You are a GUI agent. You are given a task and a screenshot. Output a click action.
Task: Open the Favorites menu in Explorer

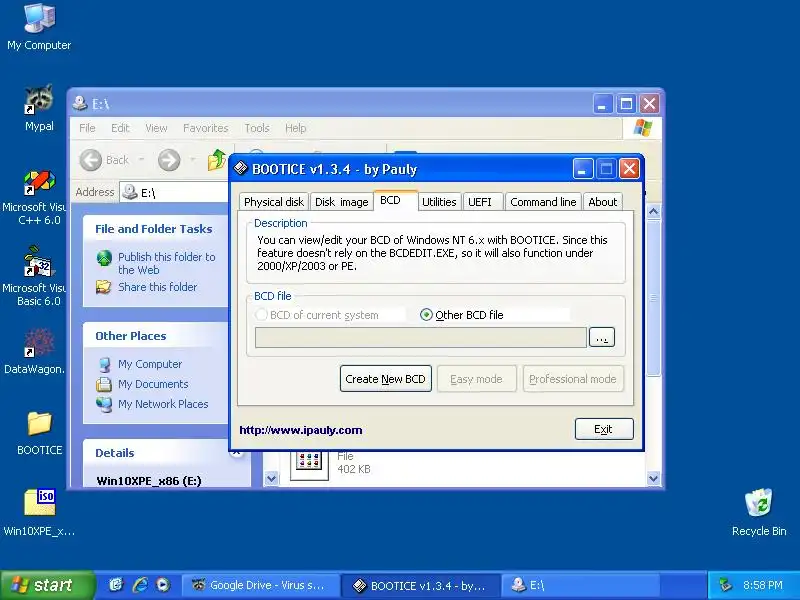coord(206,128)
